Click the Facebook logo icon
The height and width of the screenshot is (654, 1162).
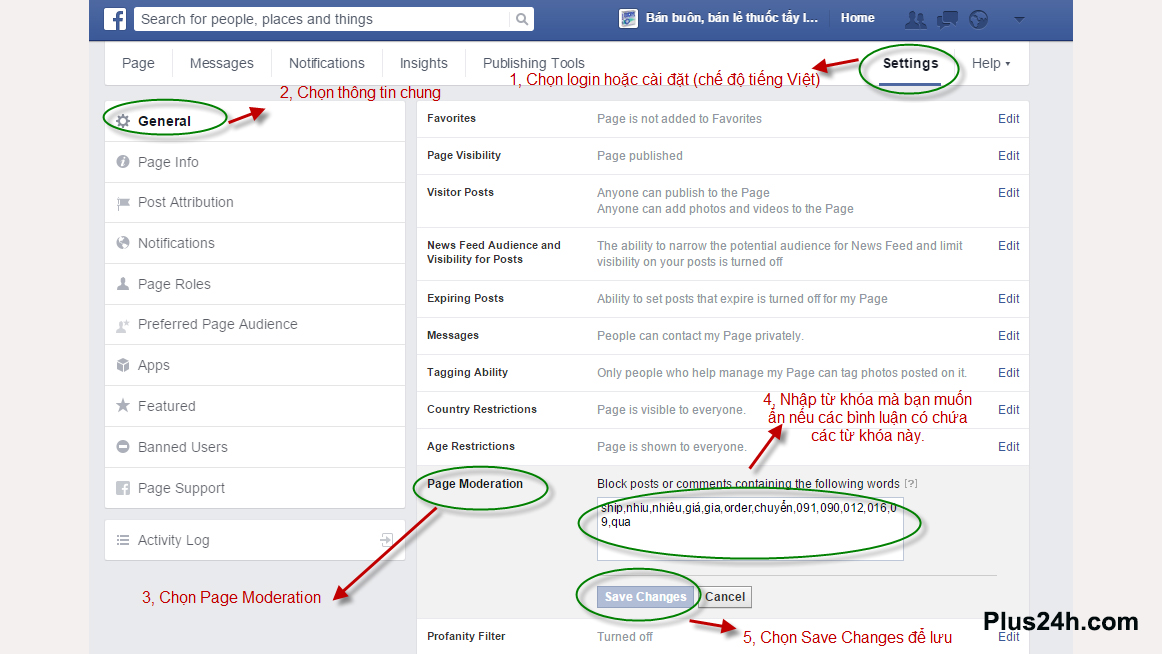click(115, 19)
